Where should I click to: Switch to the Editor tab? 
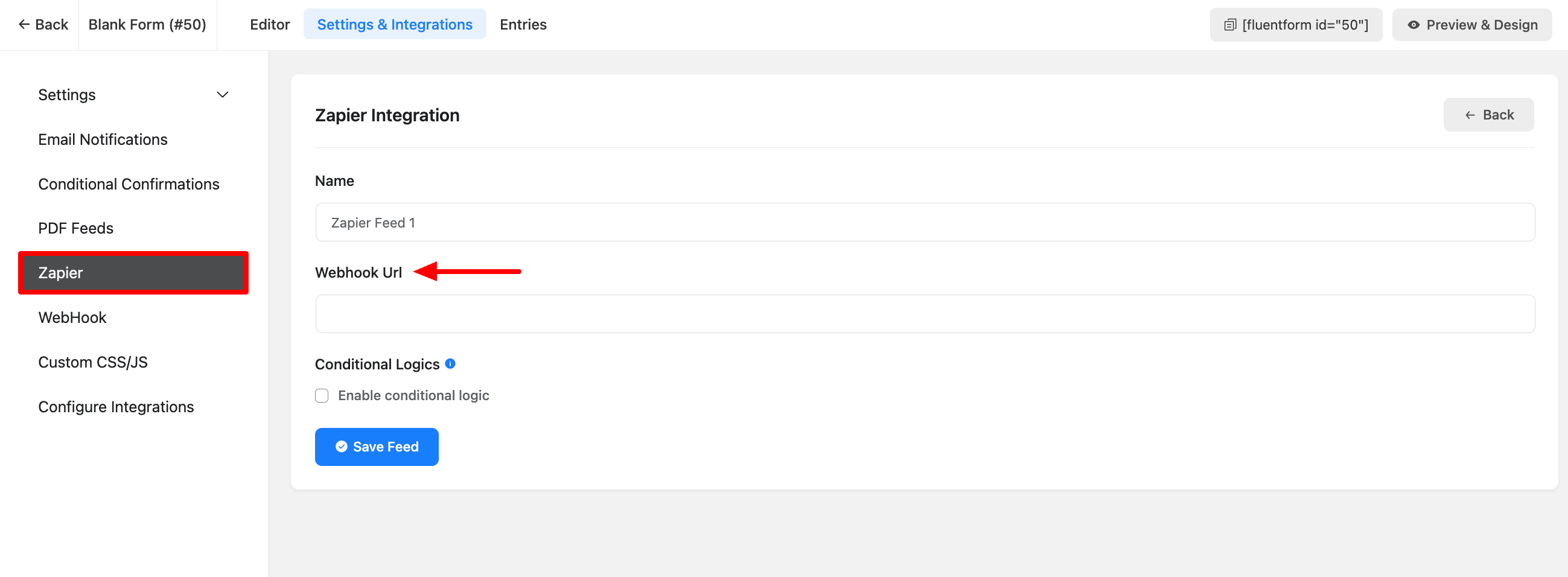(270, 24)
